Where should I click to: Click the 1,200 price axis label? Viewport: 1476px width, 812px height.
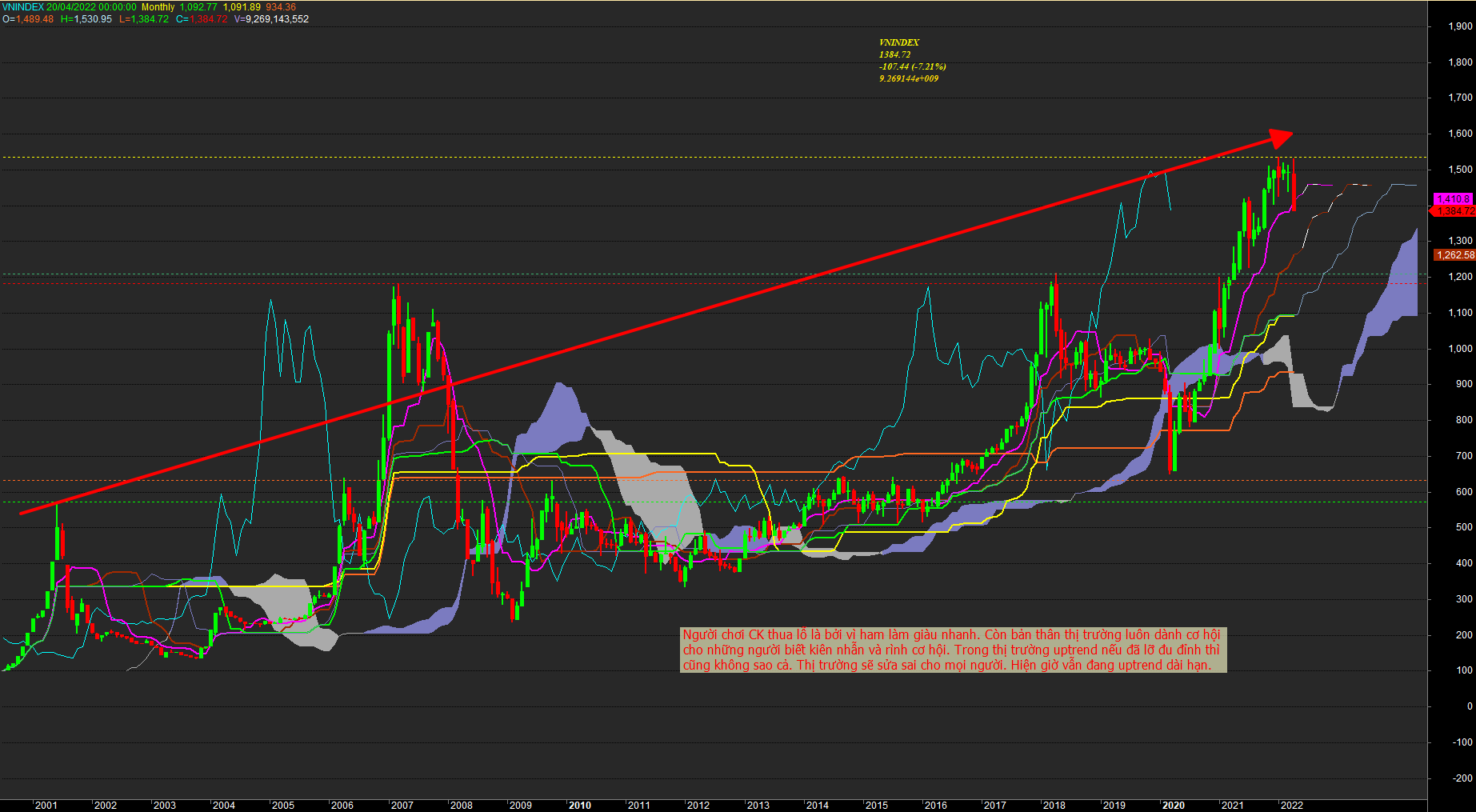pyautogui.click(x=1461, y=277)
